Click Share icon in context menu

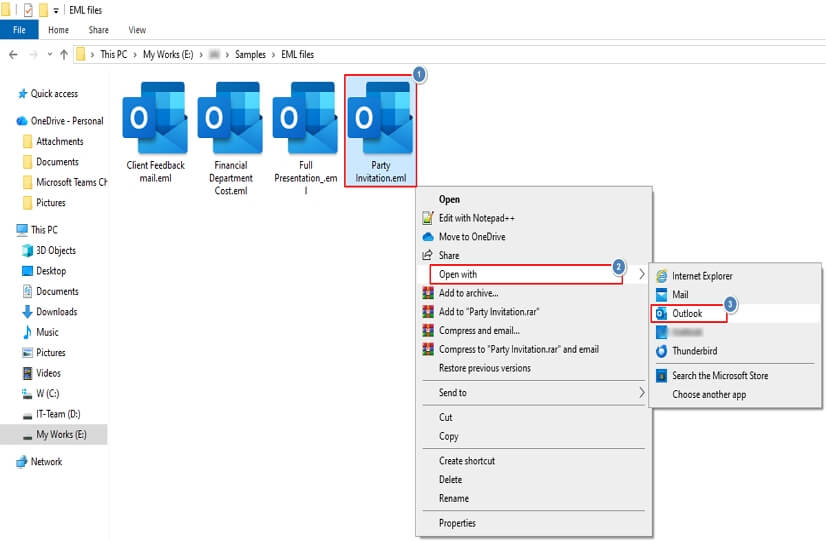click(427, 255)
